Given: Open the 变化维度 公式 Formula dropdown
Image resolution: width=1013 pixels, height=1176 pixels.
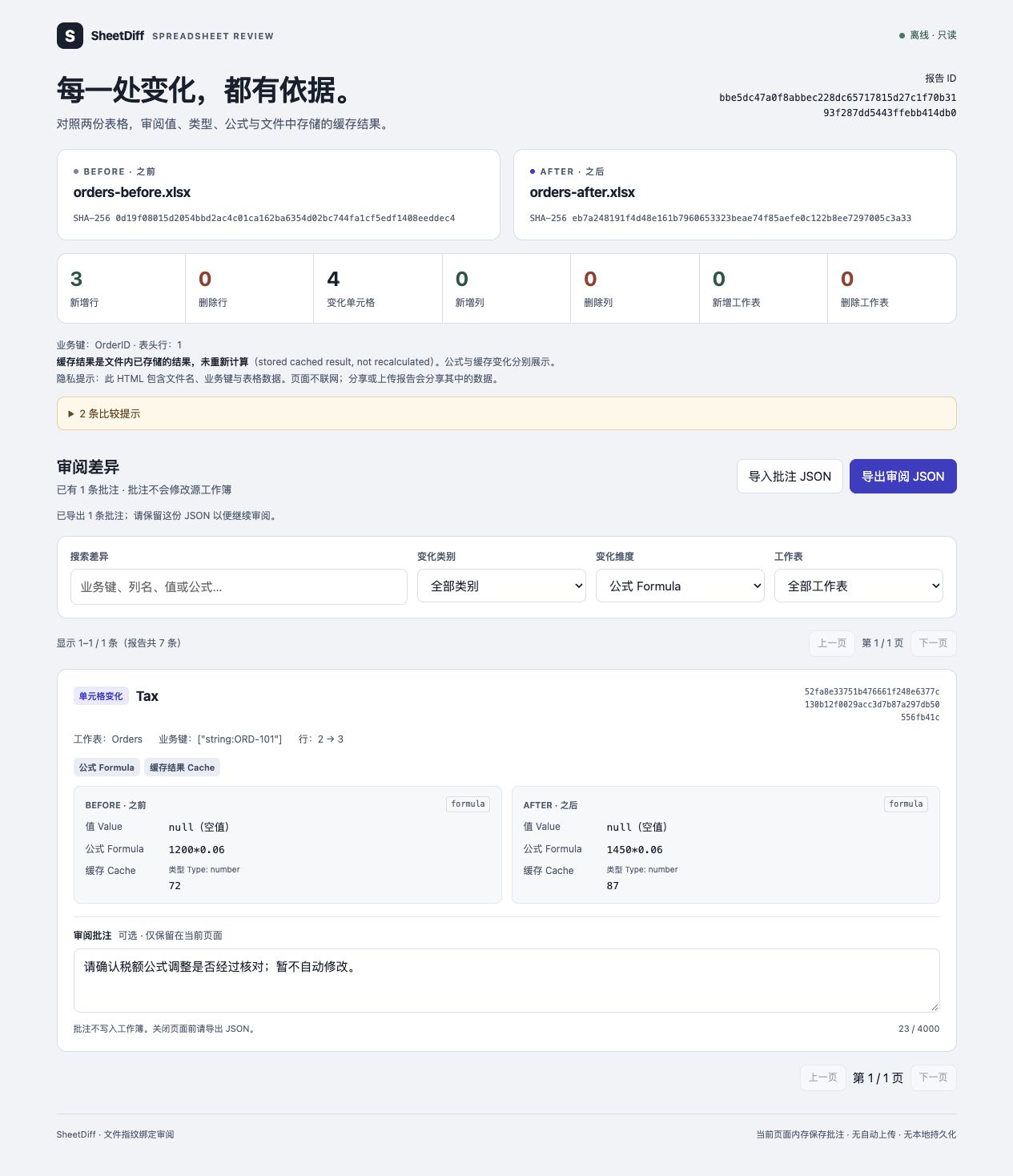Looking at the screenshot, I should click(x=680, y=586).
